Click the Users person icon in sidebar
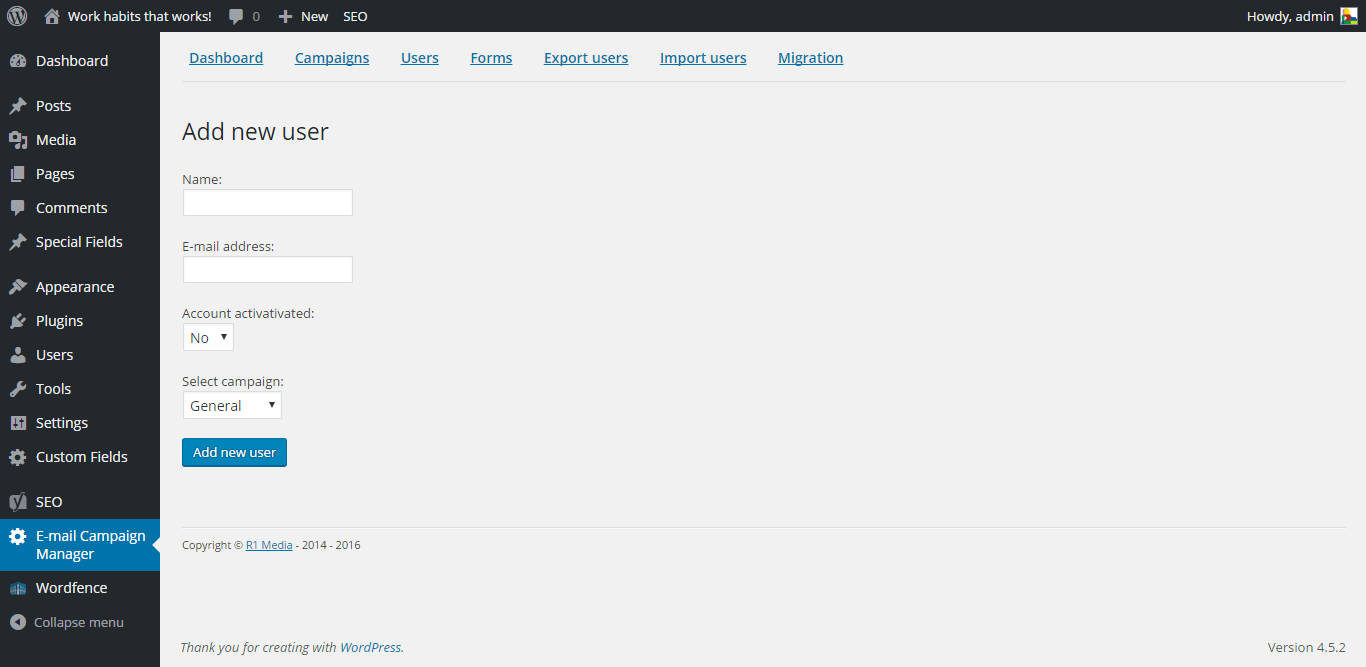1366x667 pixels. pos(18,355)
